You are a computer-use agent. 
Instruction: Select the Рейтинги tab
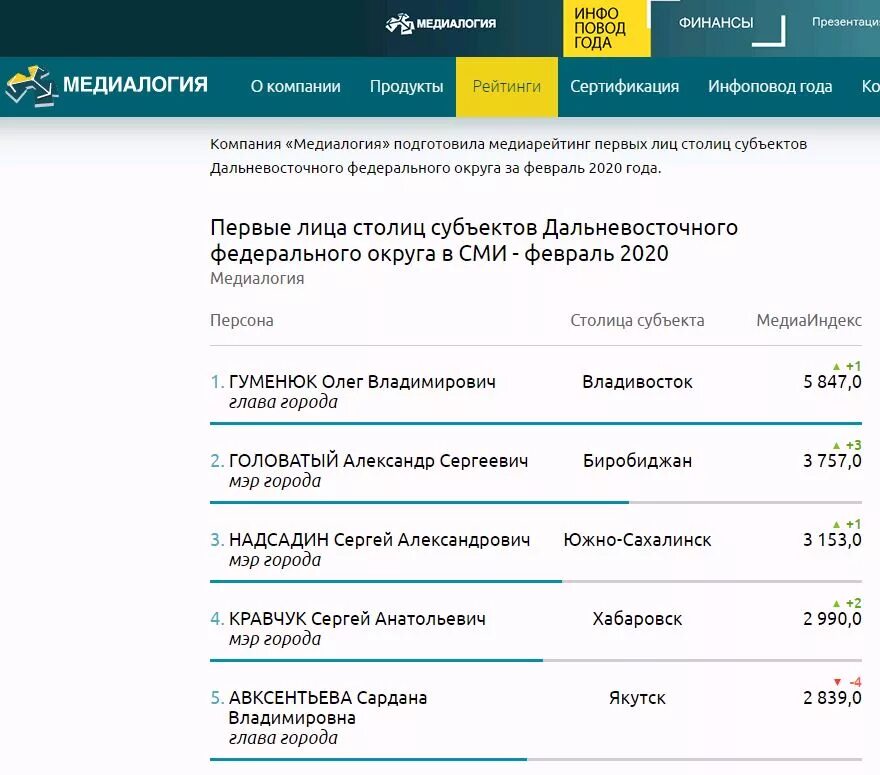coord(507,87)
